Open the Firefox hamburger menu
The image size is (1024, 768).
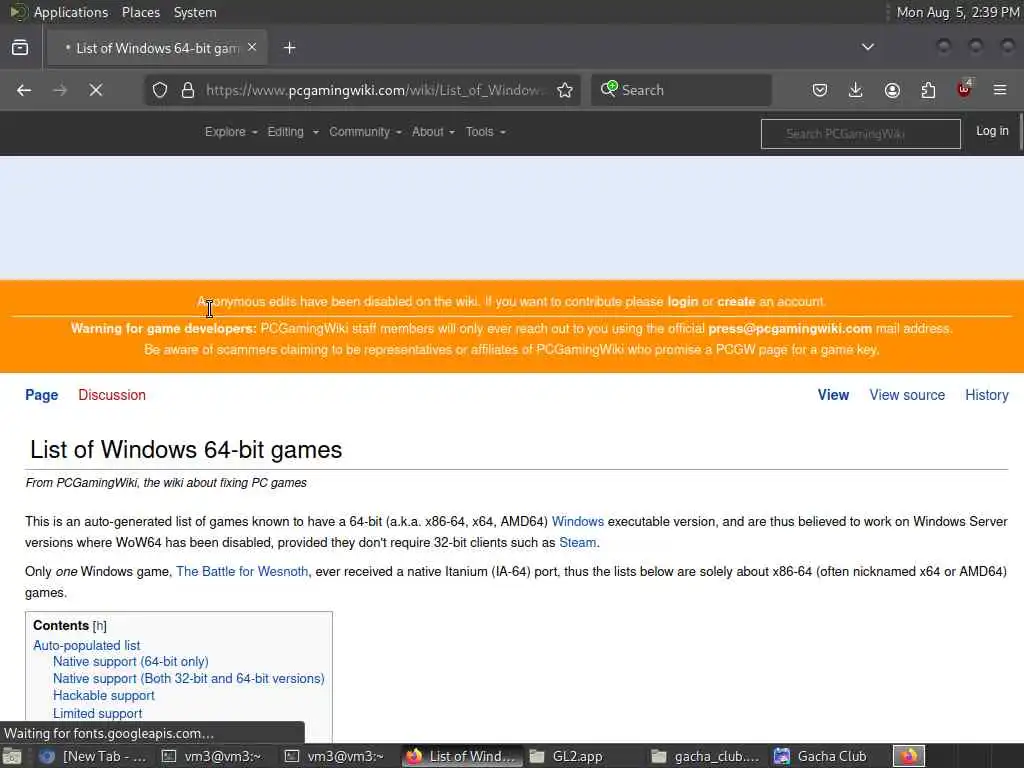pos(1000,90)
